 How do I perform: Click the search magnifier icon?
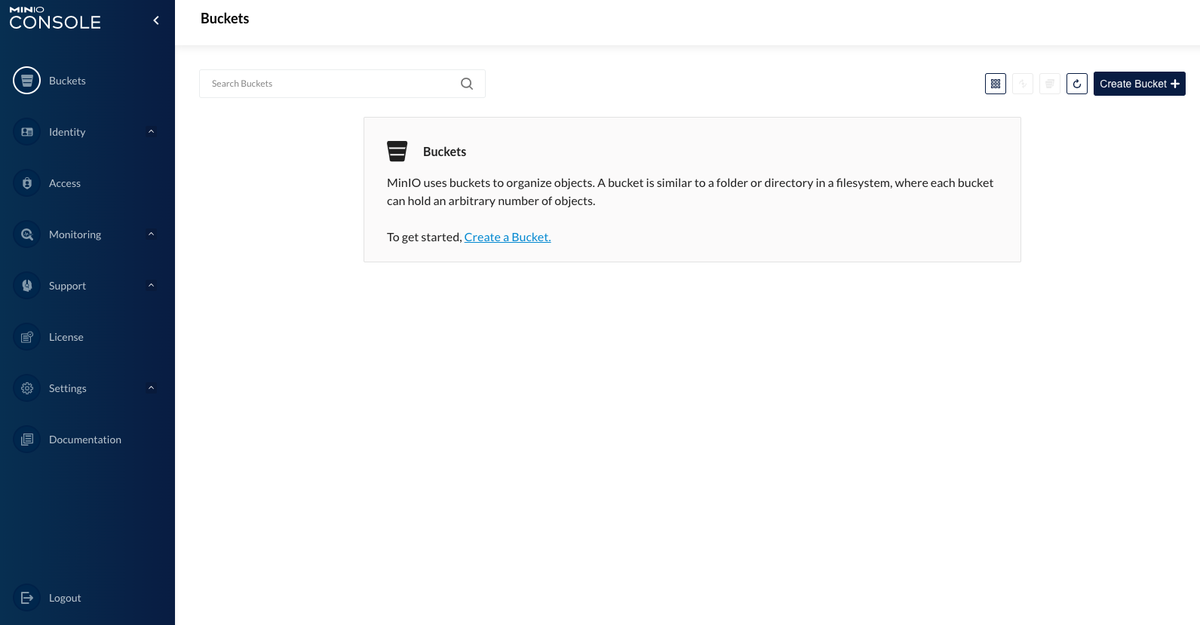coord(467,83)
